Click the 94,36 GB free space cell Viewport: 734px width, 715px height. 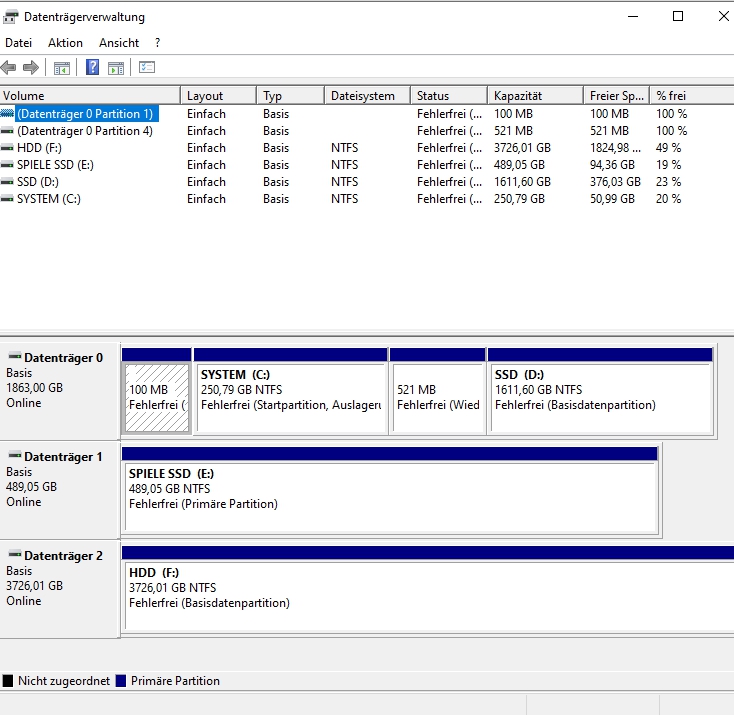612,165
